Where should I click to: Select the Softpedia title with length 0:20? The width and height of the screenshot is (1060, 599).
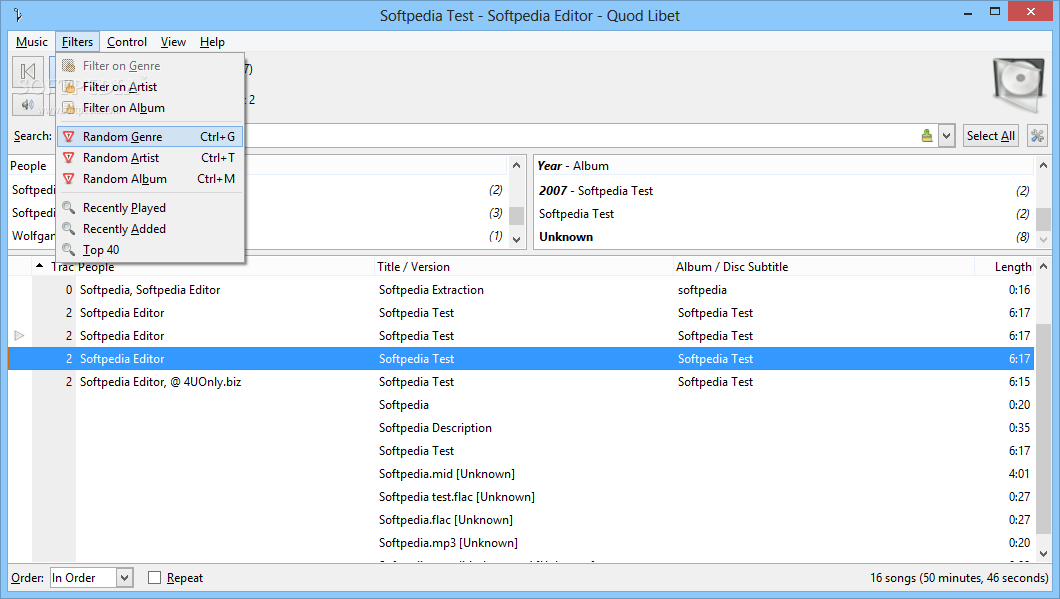point(521,404)
